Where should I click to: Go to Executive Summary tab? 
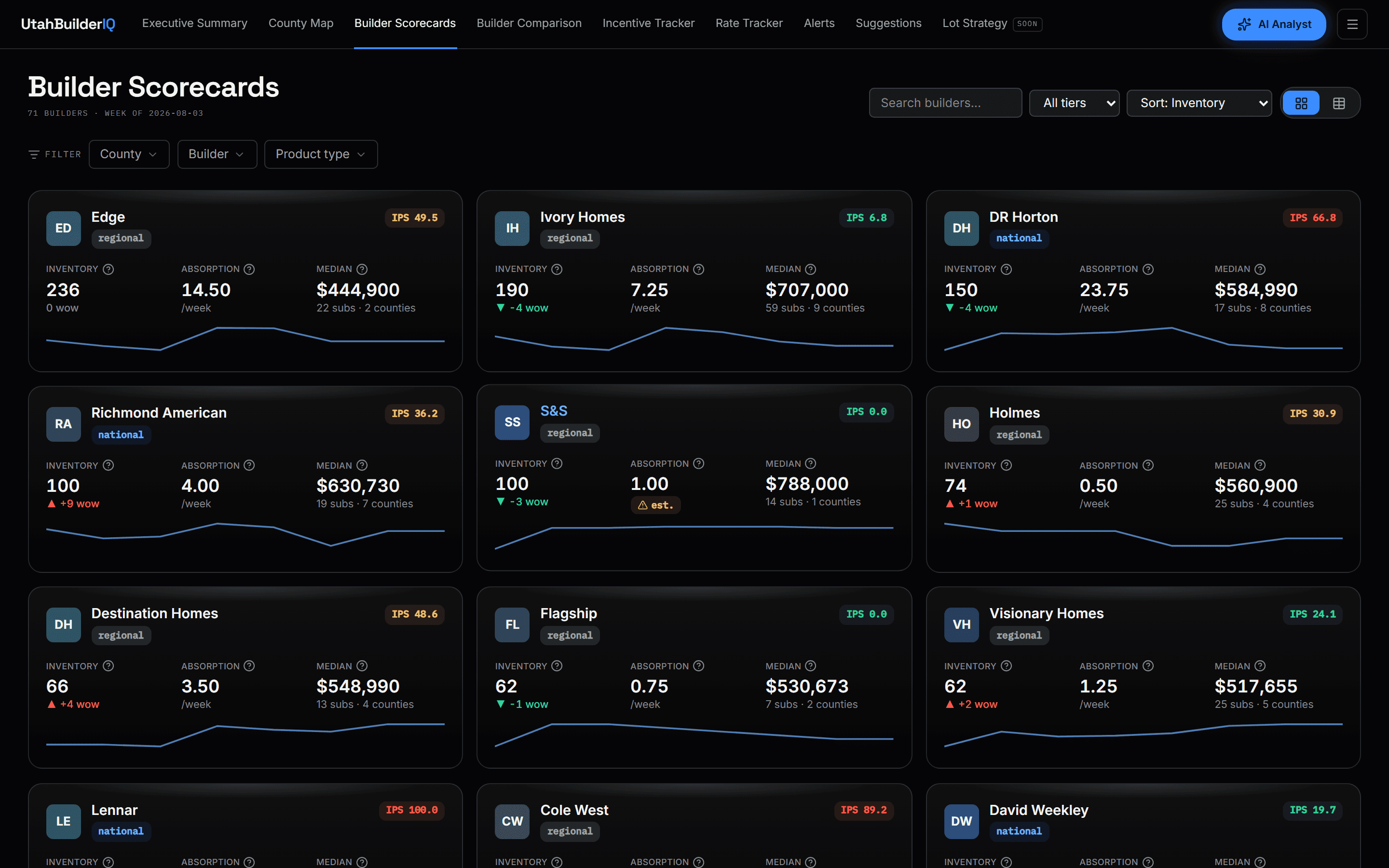point(194,24)
